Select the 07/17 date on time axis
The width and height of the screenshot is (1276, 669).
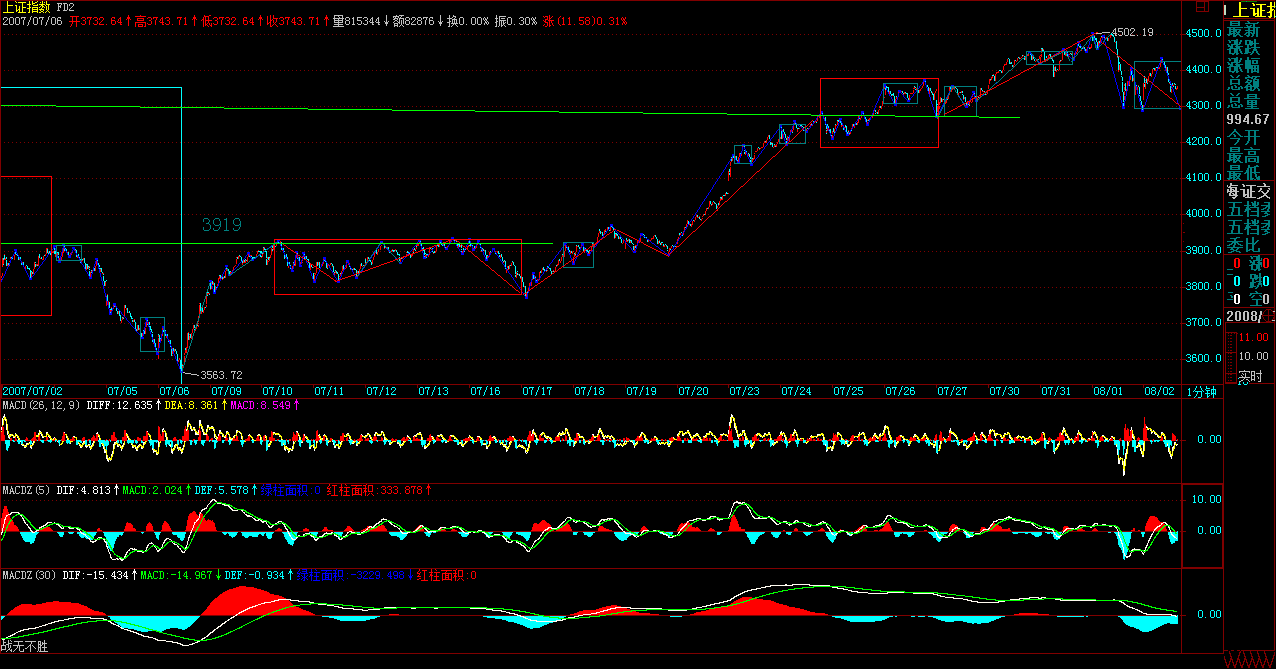(537, 391)
